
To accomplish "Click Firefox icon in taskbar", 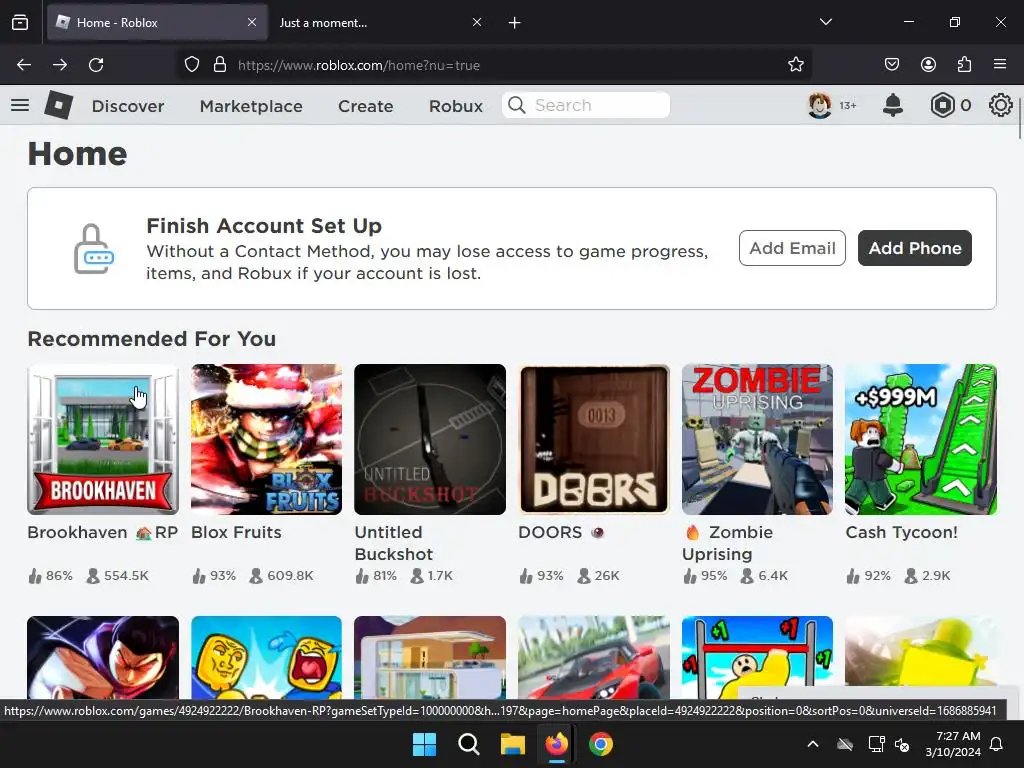I will [556, 744].
